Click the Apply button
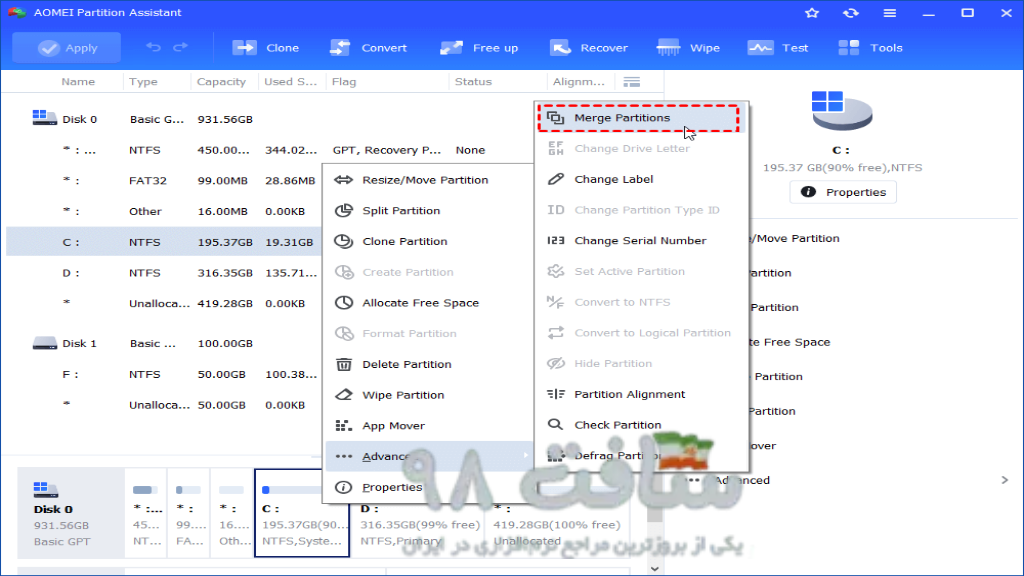This screenshot has height=576, width=1024. click(x=67, y=48)
